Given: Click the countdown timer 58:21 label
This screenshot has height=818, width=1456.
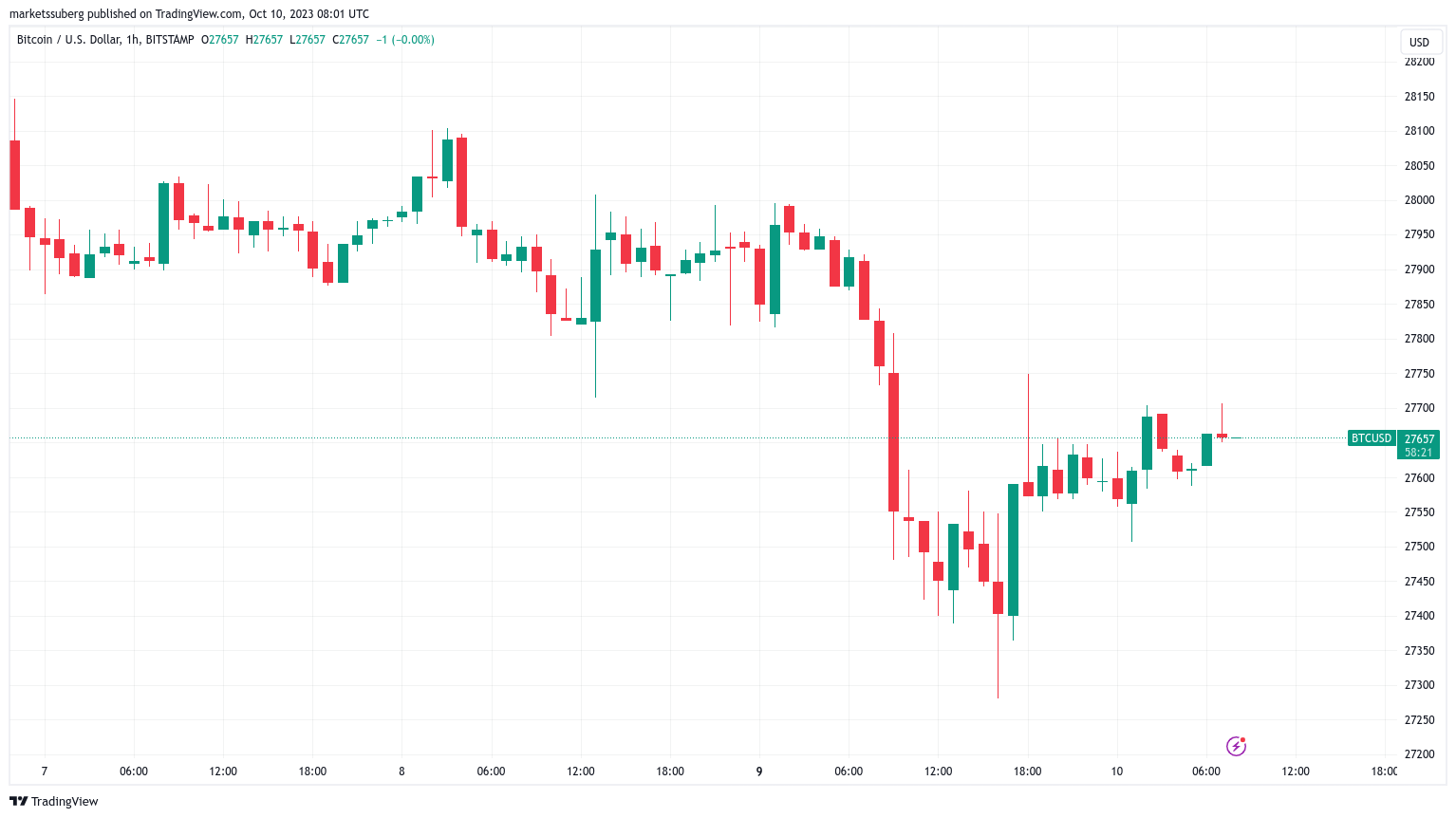Looking at the screenshot, I should click(1419, 453).
